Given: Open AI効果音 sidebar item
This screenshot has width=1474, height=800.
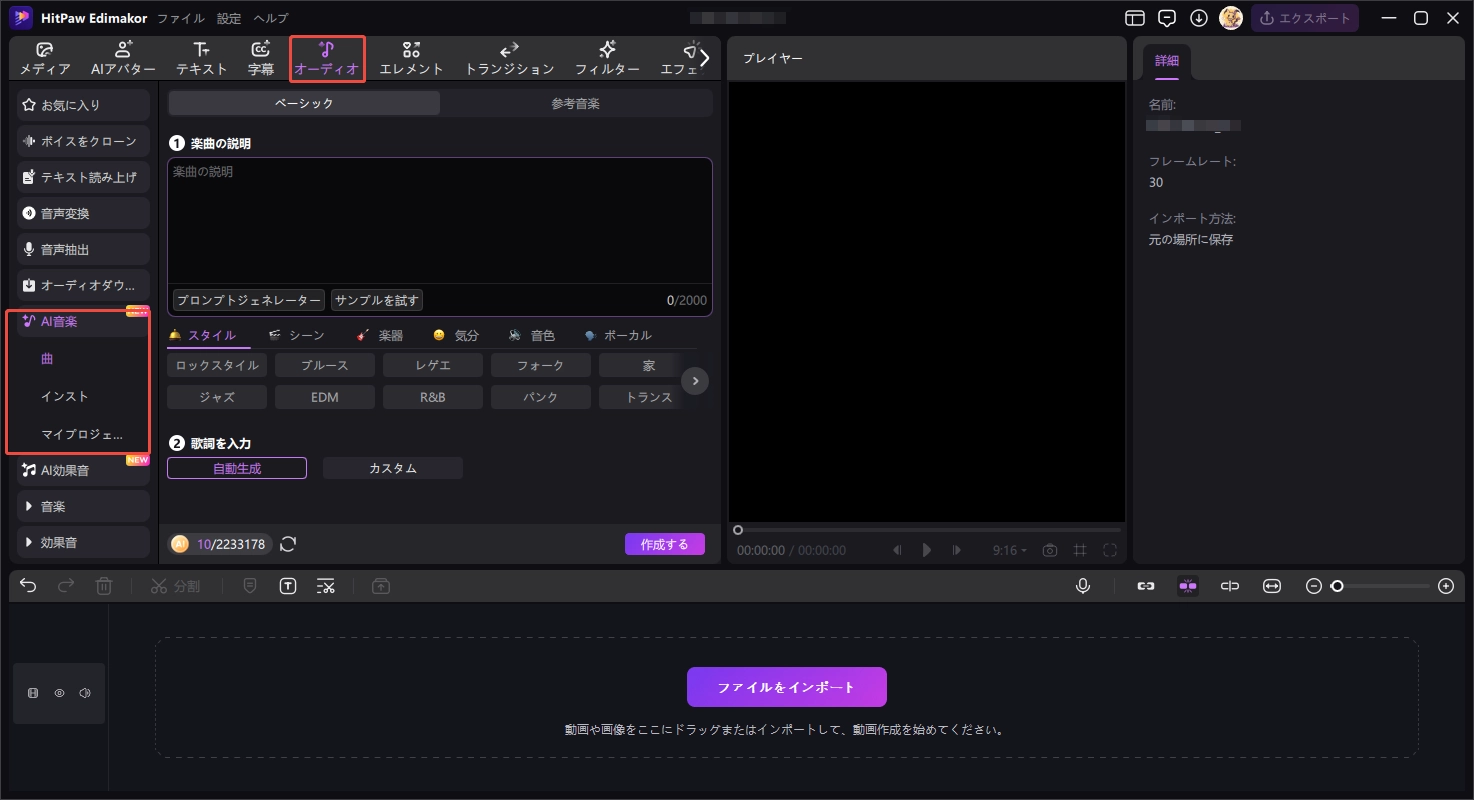Looking at the screenshot, I should [x=83, y=470].
